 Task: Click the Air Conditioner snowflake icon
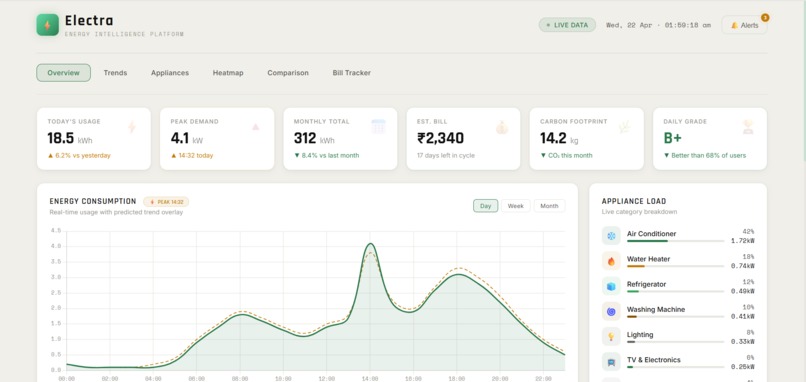(611, 236)
